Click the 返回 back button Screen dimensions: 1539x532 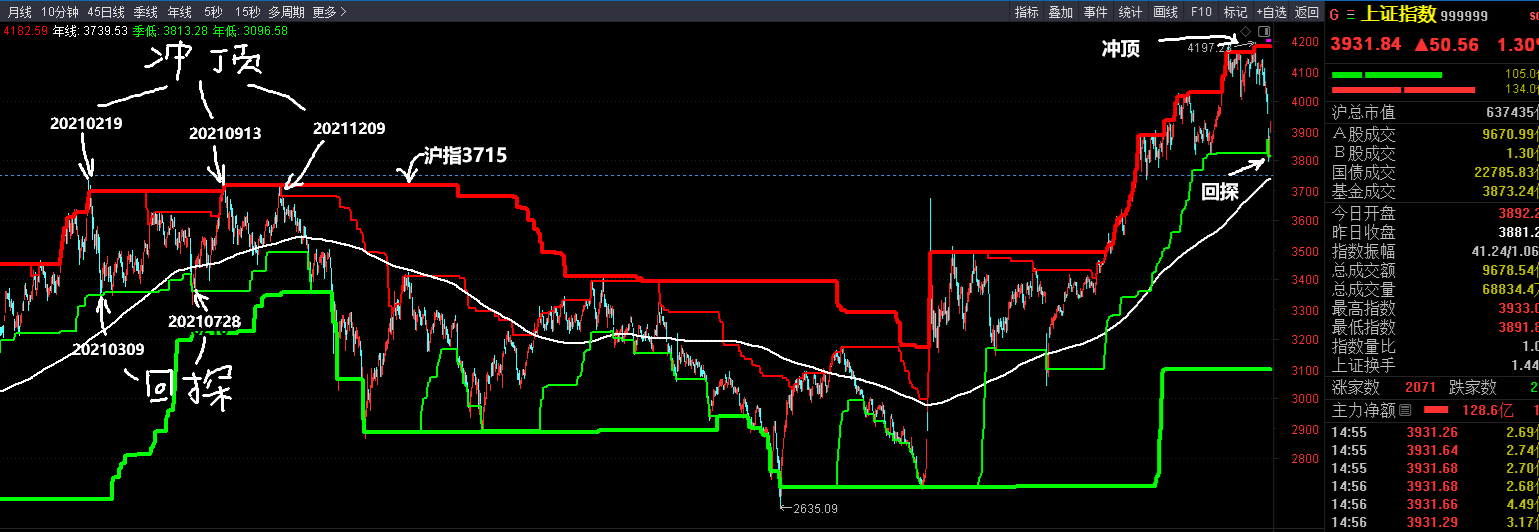[x=1307, y=12]
